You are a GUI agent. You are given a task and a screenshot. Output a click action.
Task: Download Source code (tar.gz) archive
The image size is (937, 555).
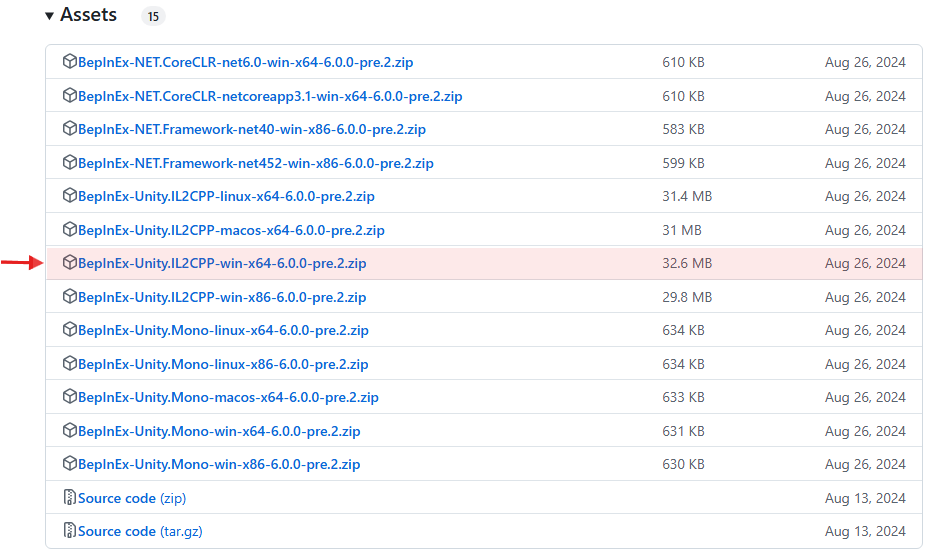tap(140, 531)
